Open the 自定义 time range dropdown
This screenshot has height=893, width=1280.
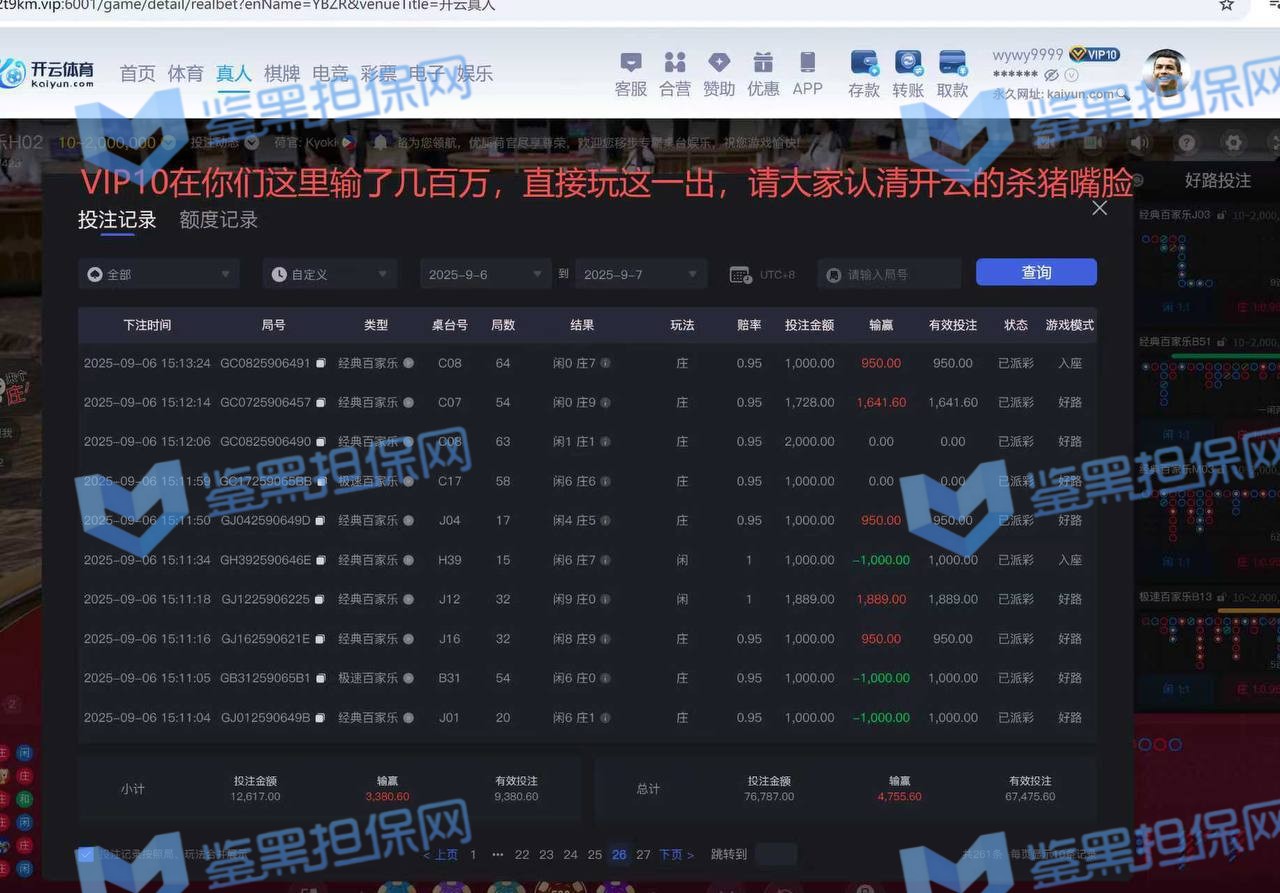coord(330,274)
